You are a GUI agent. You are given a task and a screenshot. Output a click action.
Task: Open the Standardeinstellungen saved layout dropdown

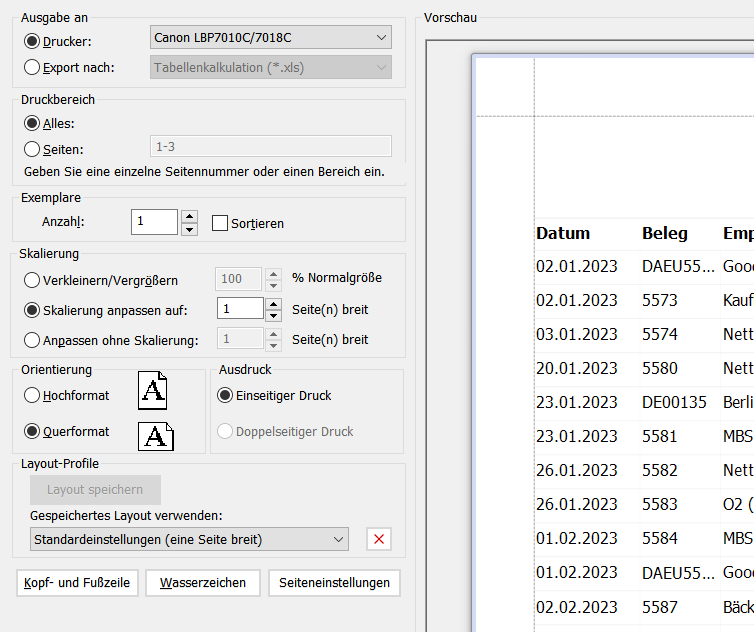[x=189, y=539]
